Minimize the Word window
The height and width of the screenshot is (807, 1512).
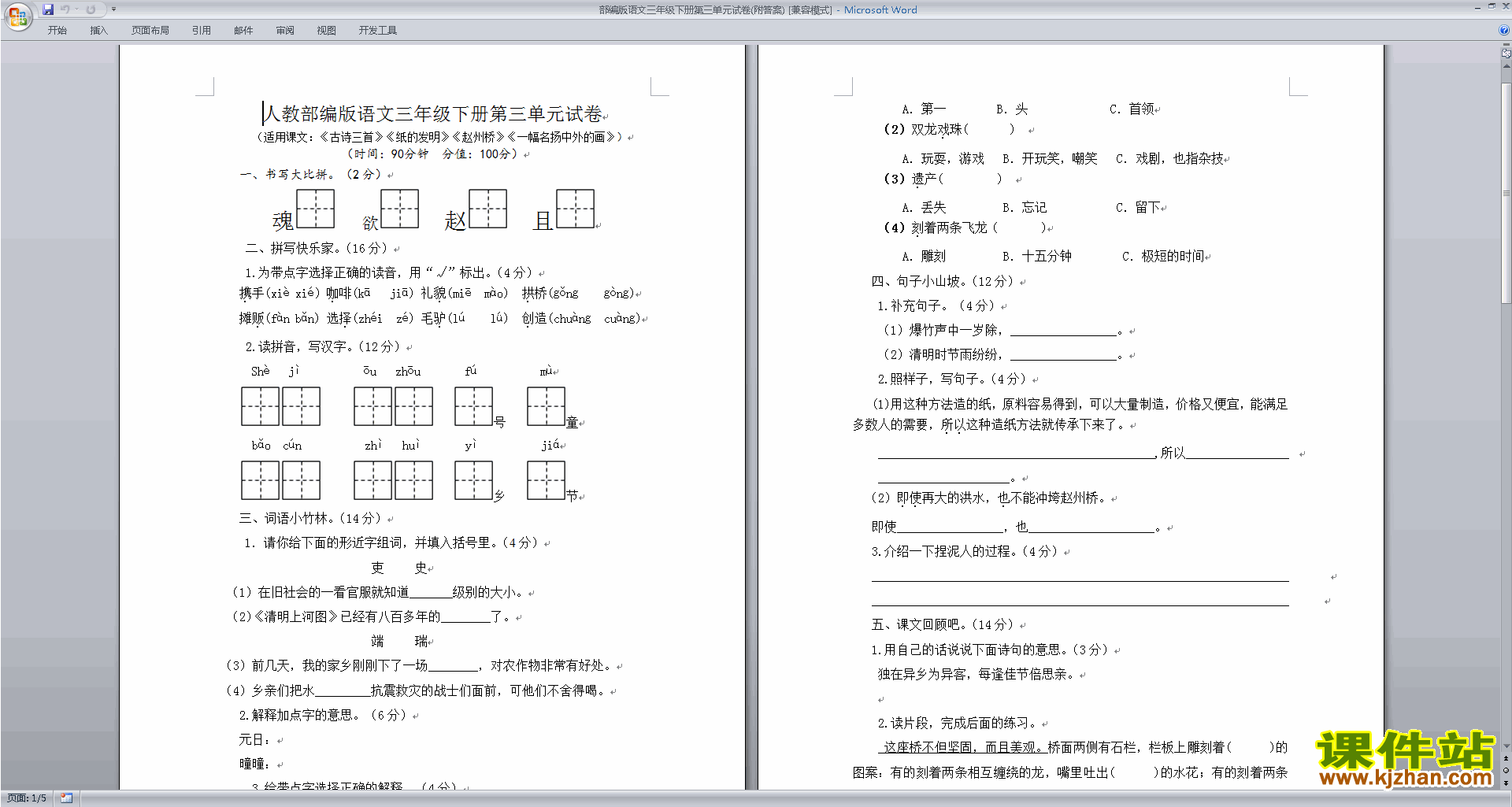coord(1477,7)
